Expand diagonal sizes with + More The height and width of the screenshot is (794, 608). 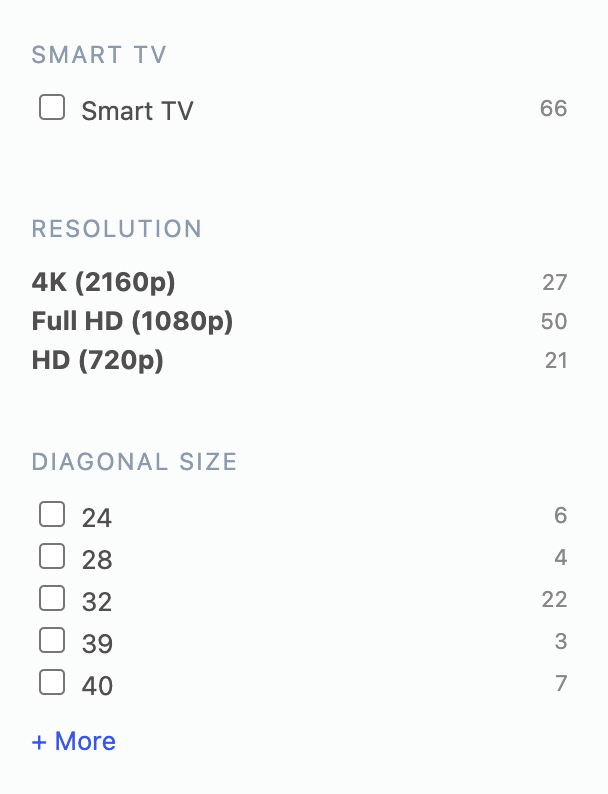coord(74,741)
